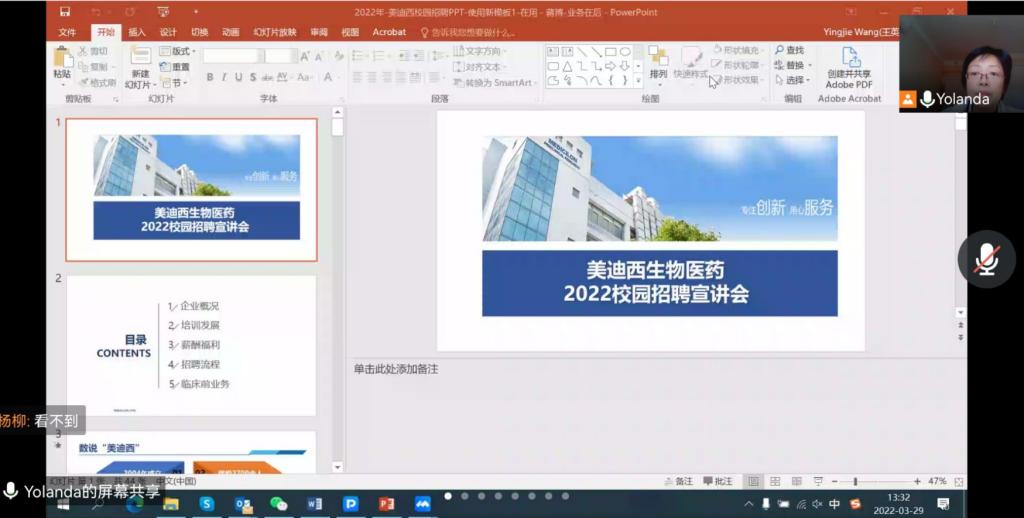Open the Select (选择) dropdown
1024x518 pixels.
point(791,80)
